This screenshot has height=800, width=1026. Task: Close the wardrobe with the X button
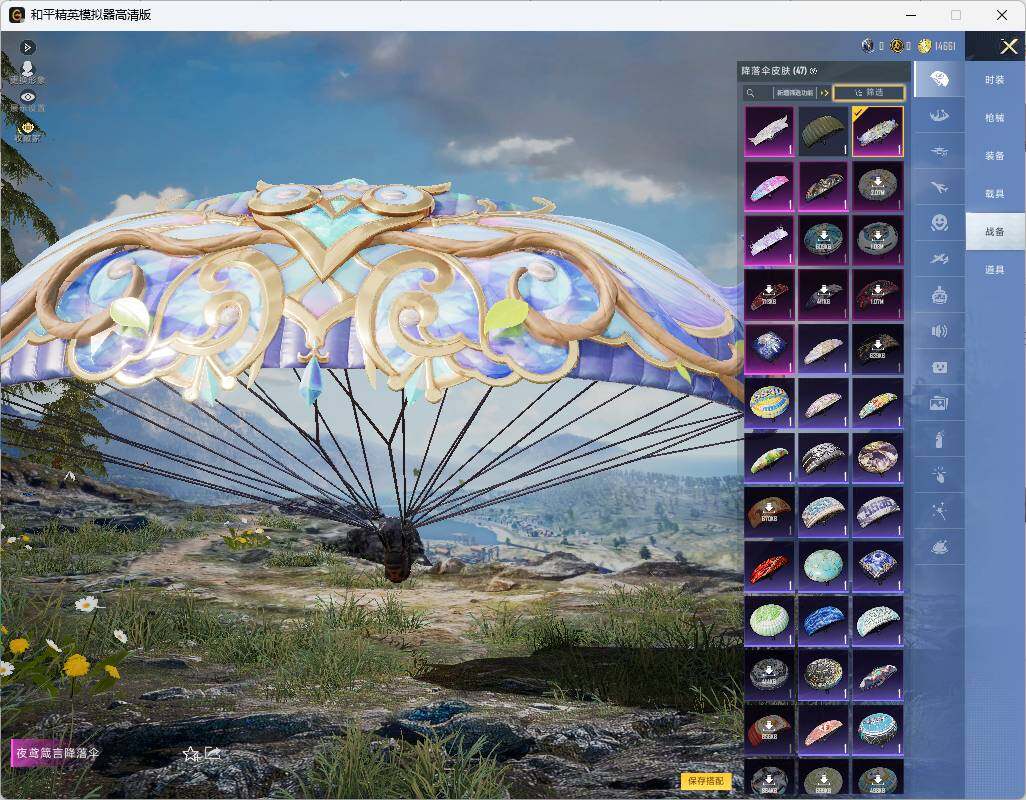[1008, 46]
